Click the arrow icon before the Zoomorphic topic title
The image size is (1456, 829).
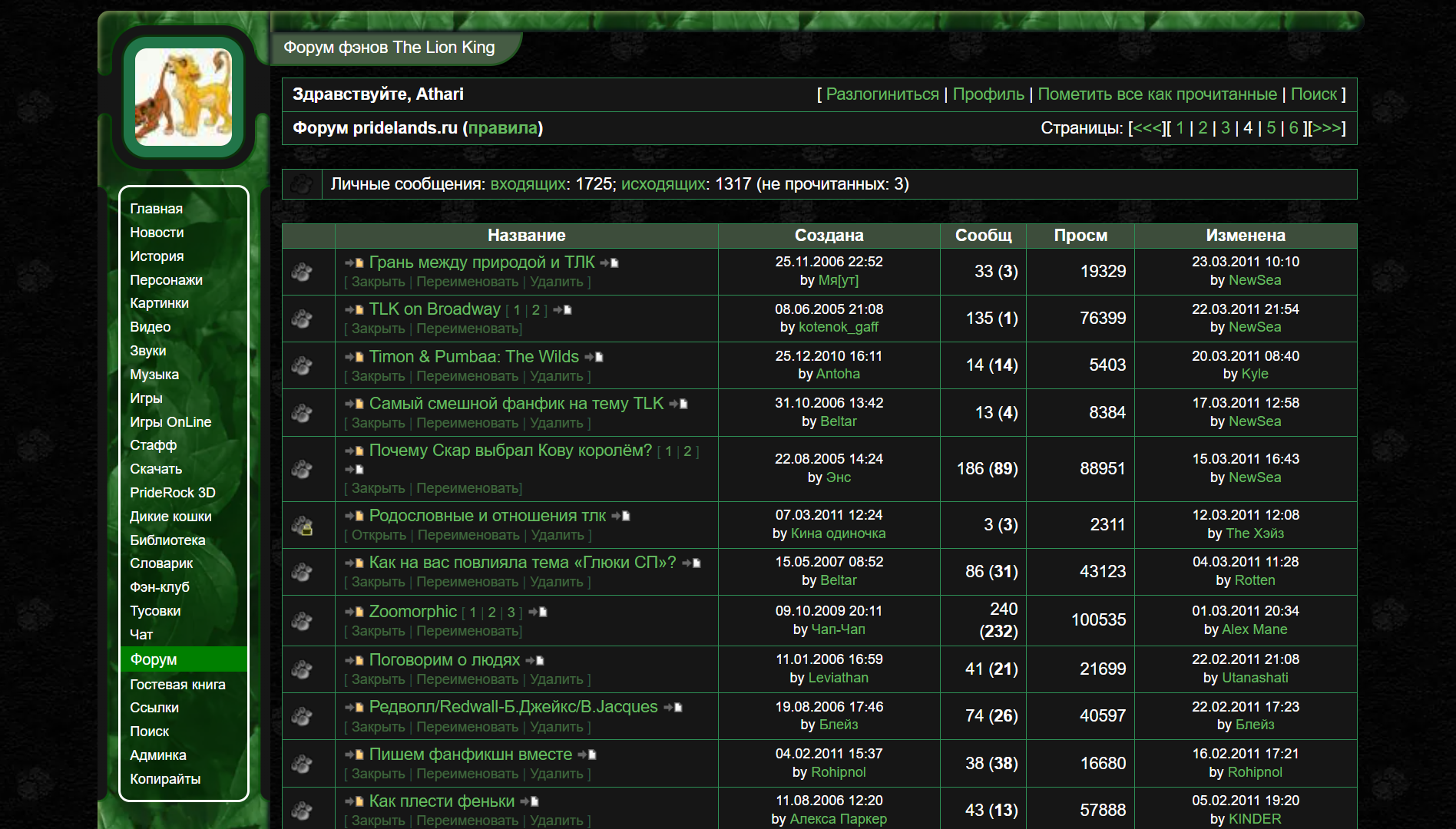[354, 613]
